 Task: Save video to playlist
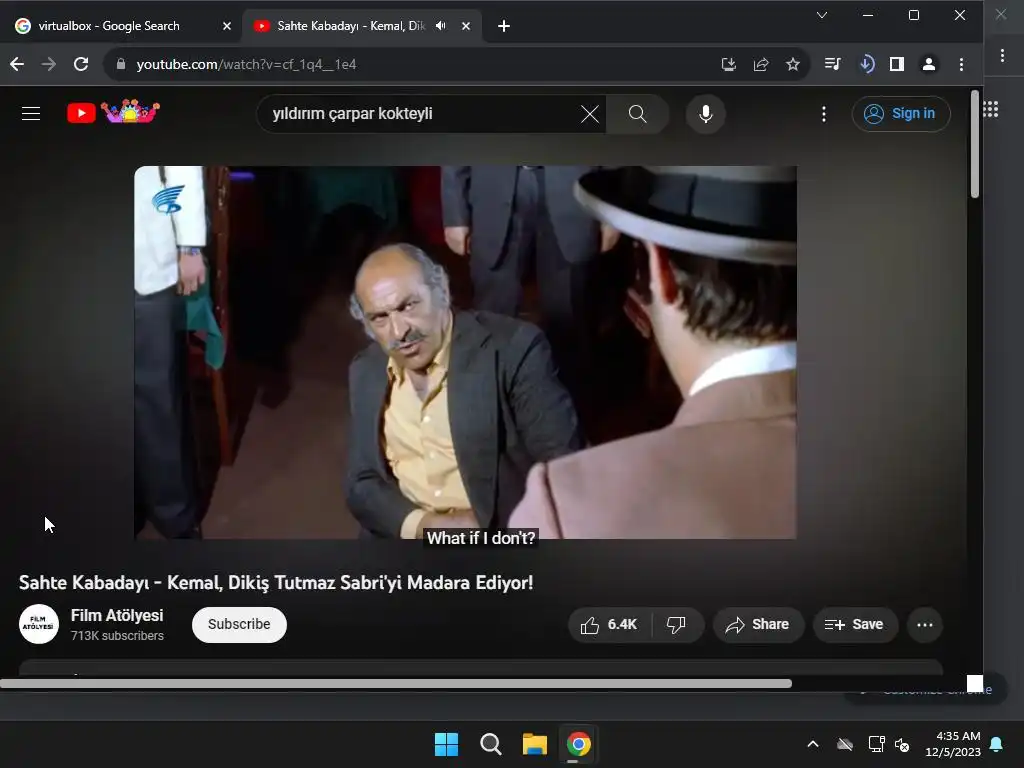pos(856,625)
